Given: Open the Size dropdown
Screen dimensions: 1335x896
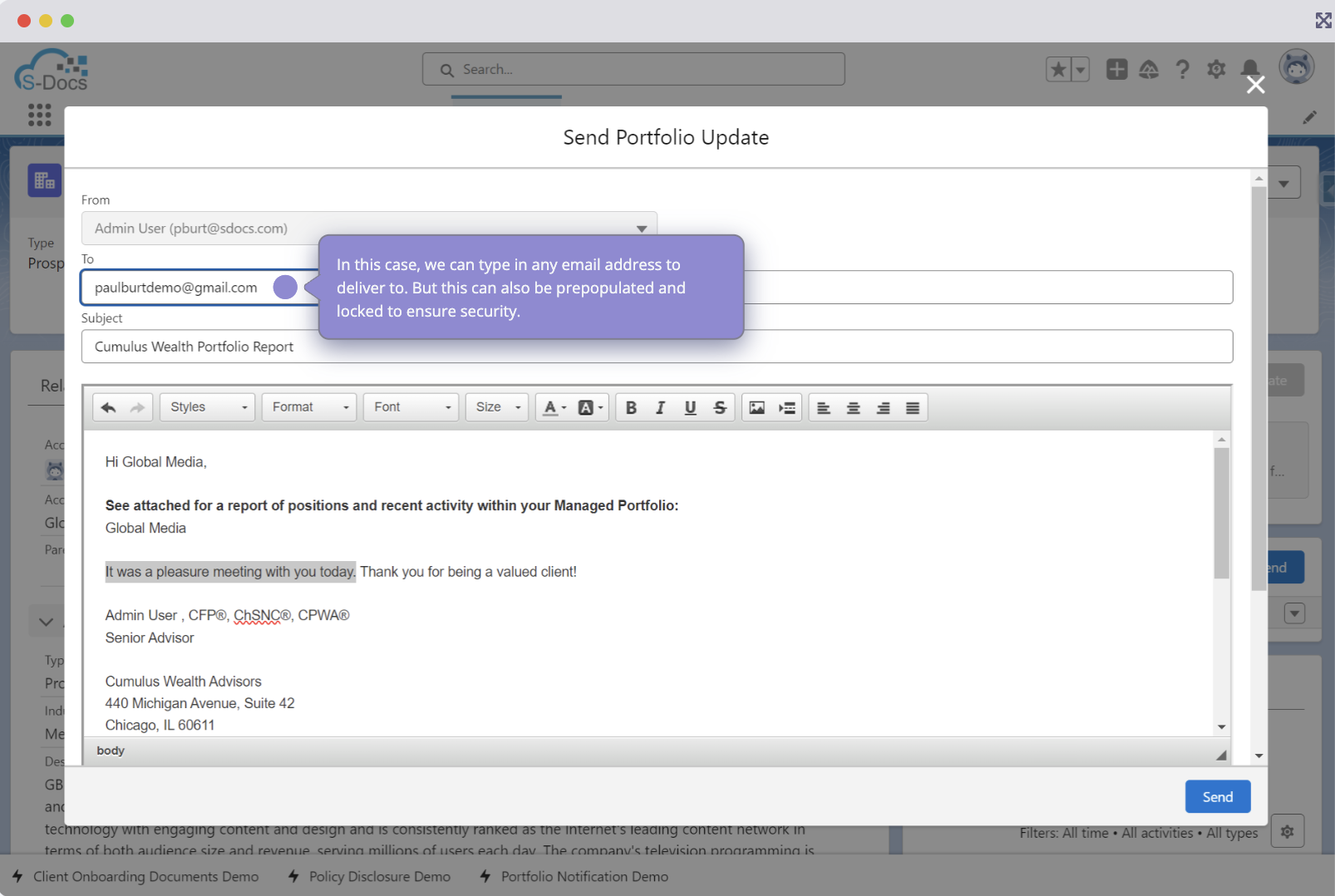Looking at the screenshot, I should [x=497, y=407].
